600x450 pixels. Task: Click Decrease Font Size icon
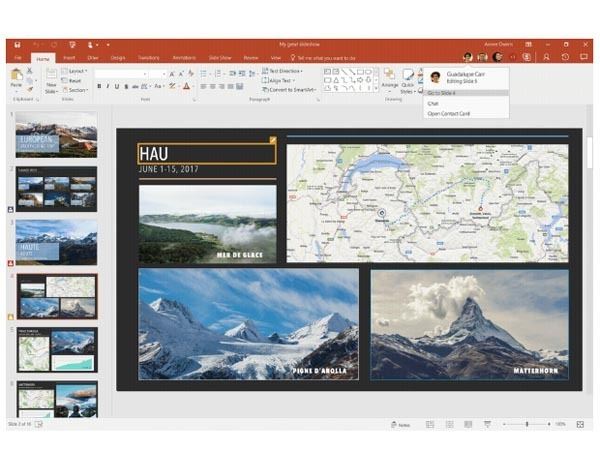tap(181, 74)
